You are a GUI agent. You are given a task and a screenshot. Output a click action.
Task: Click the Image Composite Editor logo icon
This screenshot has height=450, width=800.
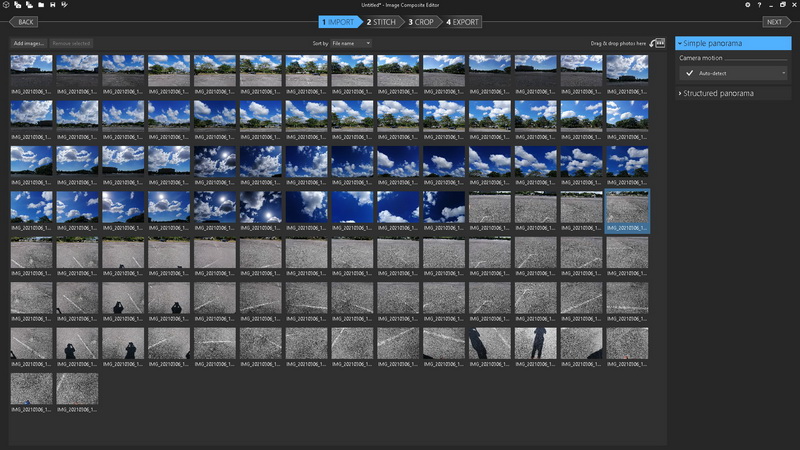pos(5,5)
